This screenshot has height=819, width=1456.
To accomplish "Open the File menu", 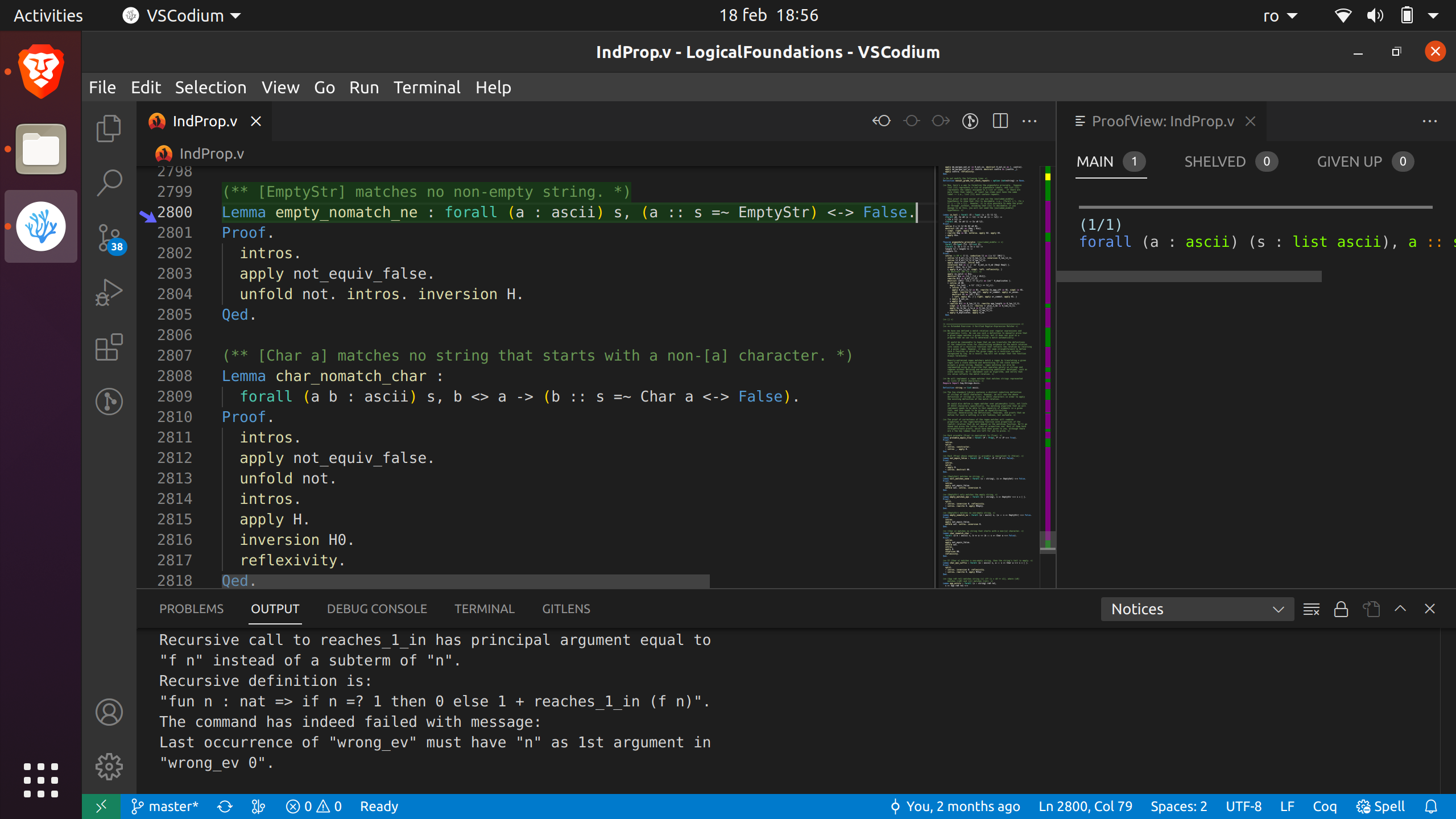I will (x=102, y=88).
